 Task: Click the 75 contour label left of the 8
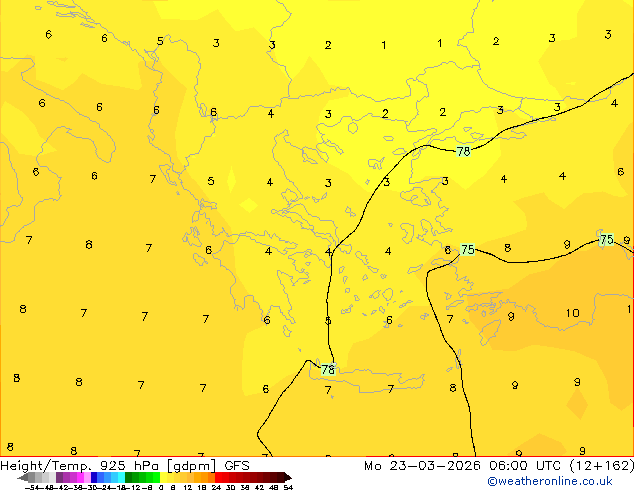468,249
